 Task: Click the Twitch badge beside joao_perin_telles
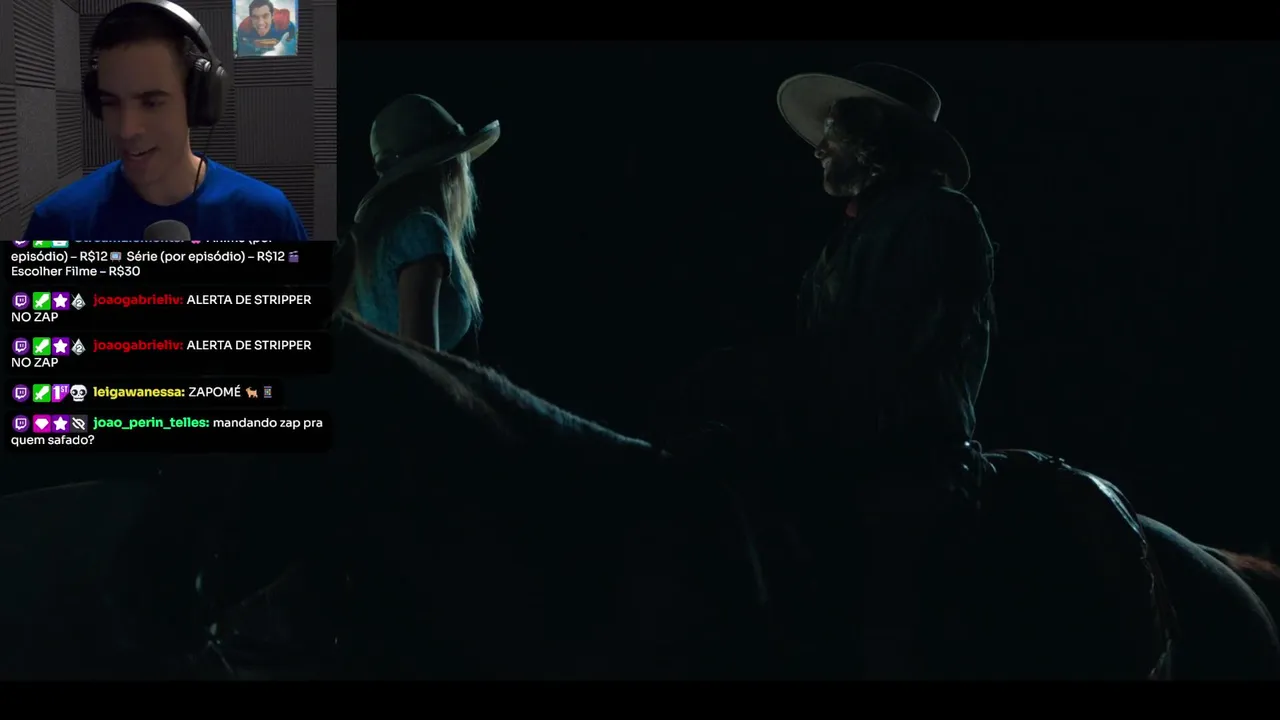(x=21, y=424)
